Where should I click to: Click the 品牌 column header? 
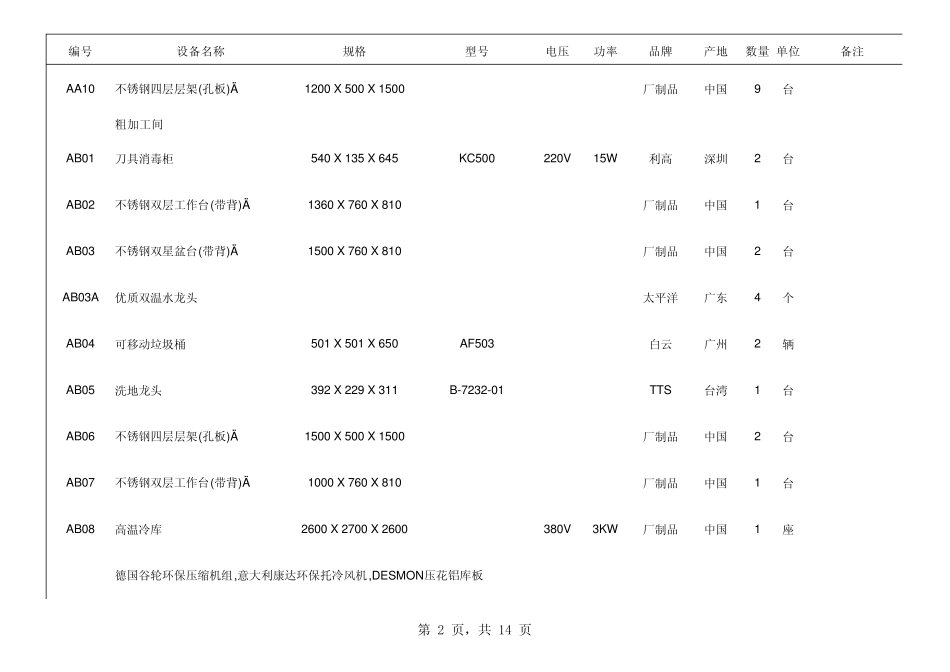660,52
